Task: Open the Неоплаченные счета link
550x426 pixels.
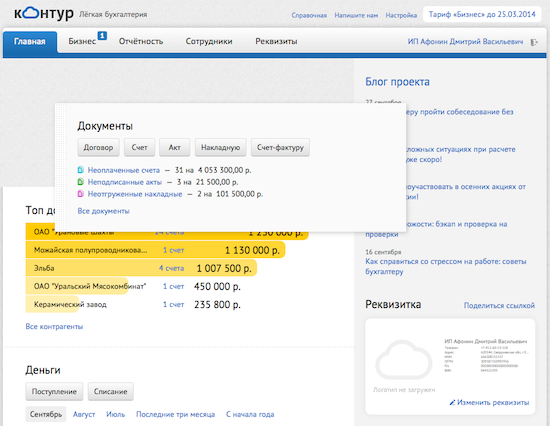Action: (x=123, y=170)
